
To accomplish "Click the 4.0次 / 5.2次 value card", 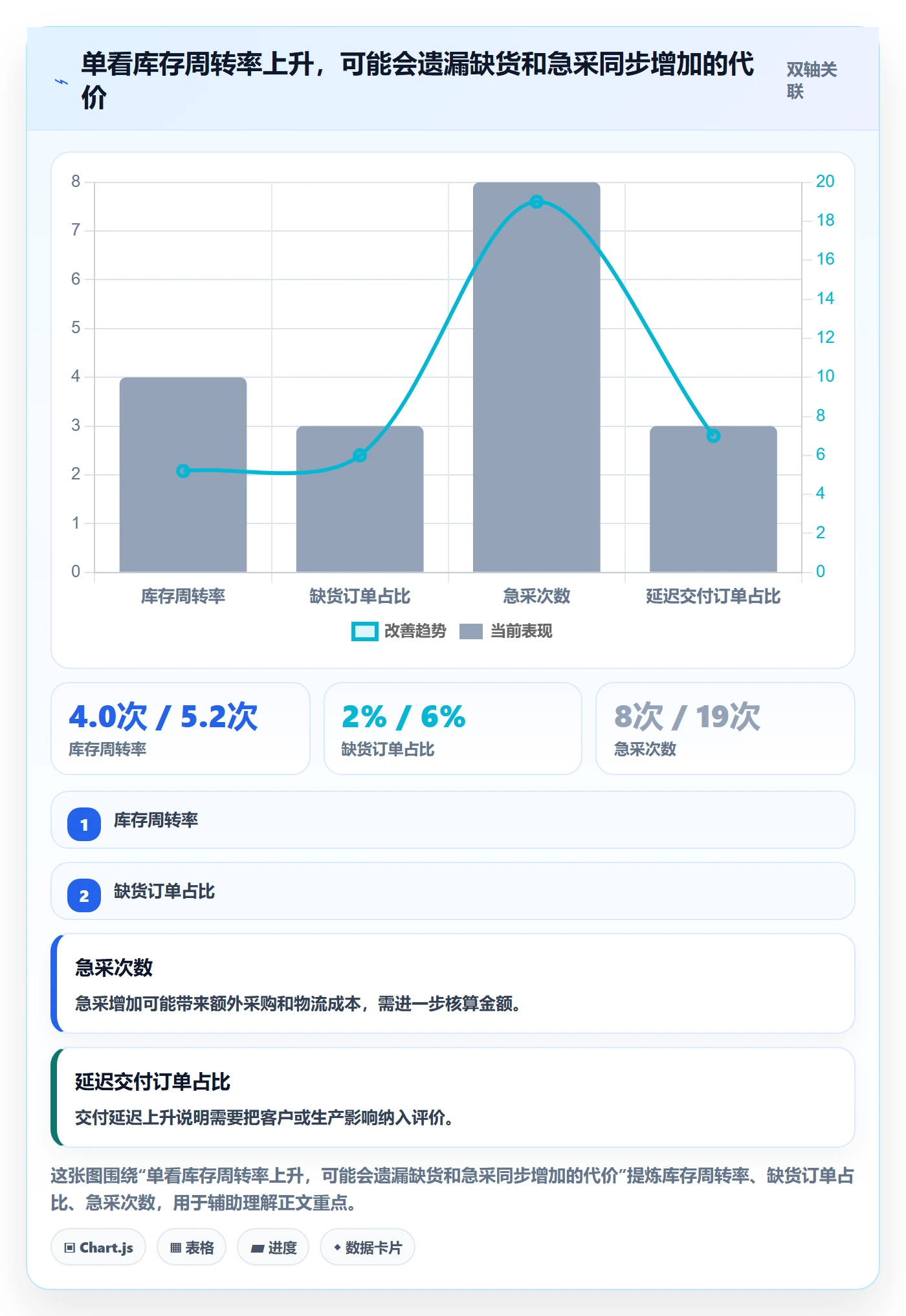I will [181, 729].
